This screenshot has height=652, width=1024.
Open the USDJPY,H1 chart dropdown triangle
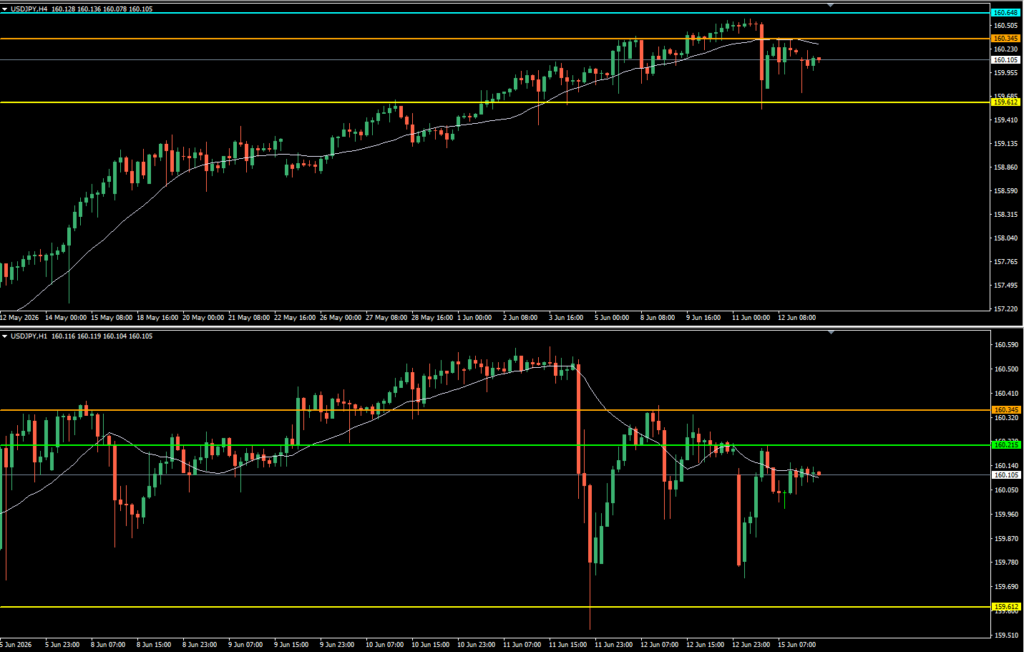click(5, 336)
